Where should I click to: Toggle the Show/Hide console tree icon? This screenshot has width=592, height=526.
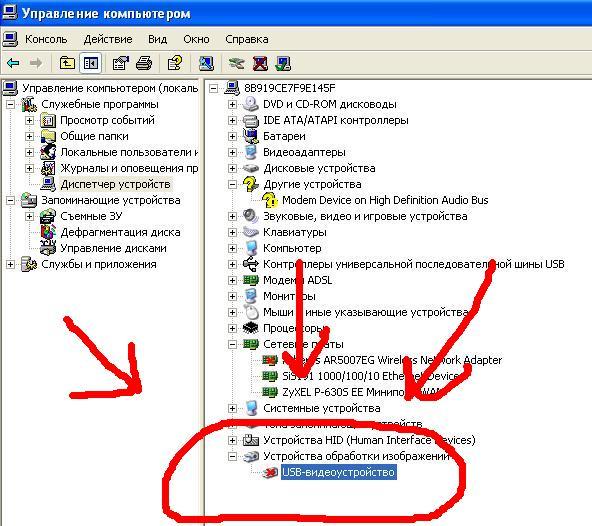(x=91, y=63)
